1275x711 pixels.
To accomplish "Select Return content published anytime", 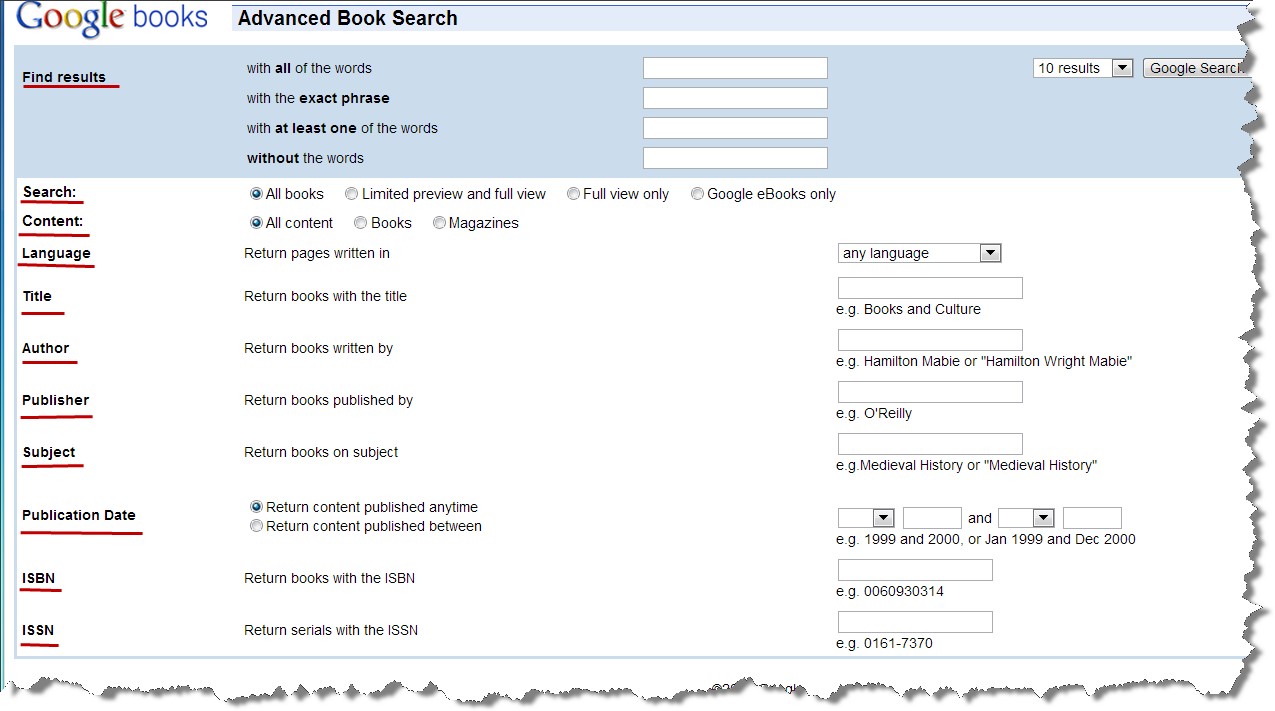I will tap(257, 507).
